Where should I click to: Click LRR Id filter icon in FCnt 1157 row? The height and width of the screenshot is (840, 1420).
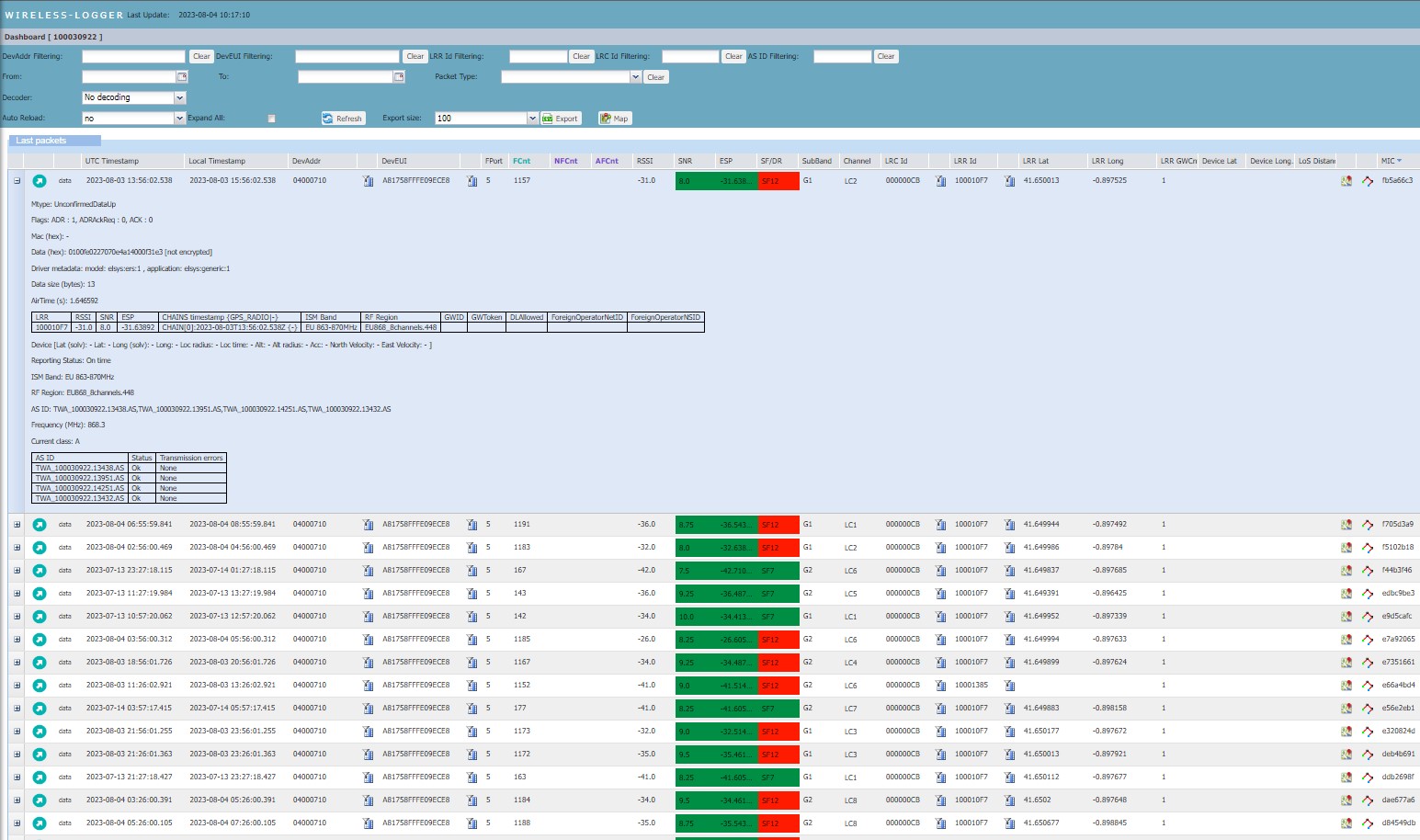pos(1009,181)
